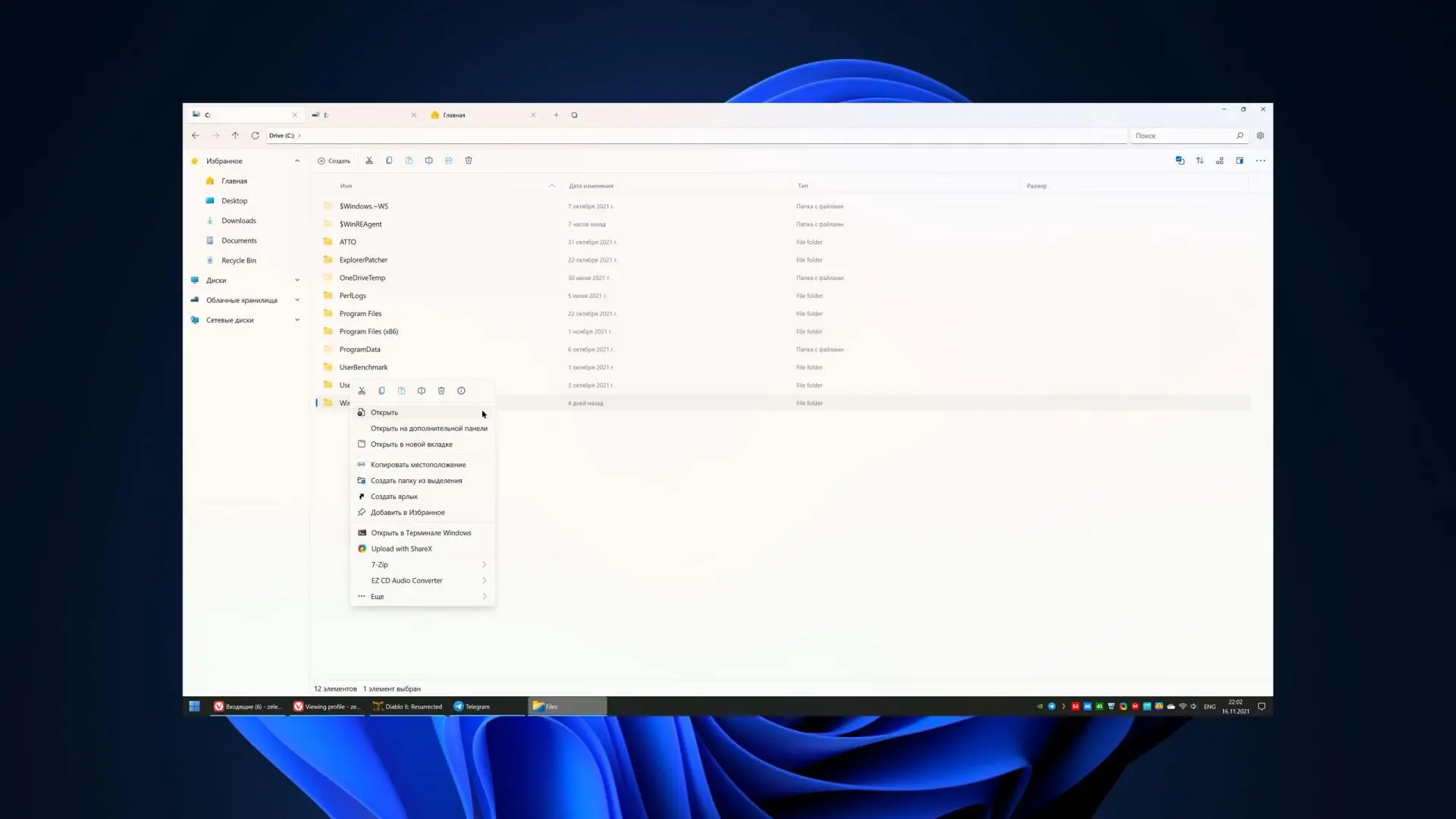Refresh the current folder view
Viewport: 1456px width, 819px height.
[x=255, y=136]
